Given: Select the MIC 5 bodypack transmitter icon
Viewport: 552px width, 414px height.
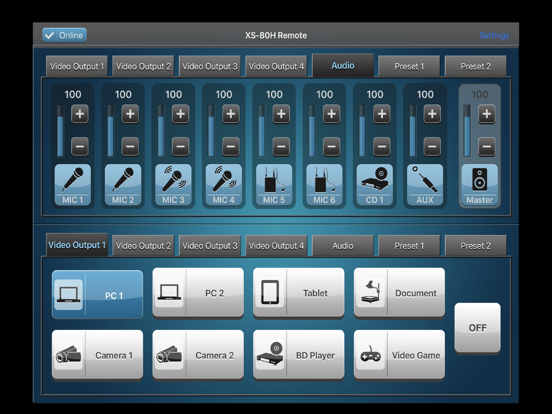Looking at the screenshot, I should point(274,185).
